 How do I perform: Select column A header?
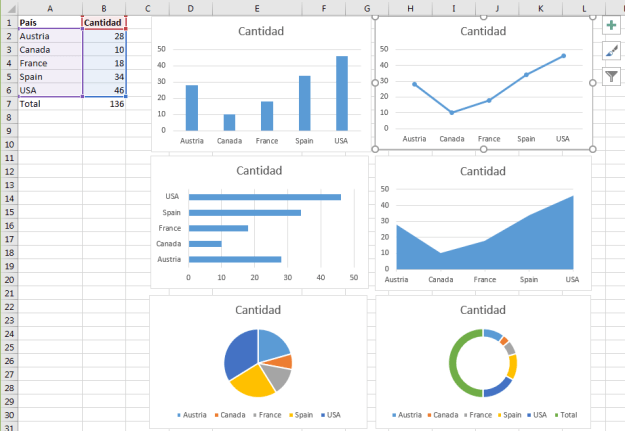[x=49, y=8]
